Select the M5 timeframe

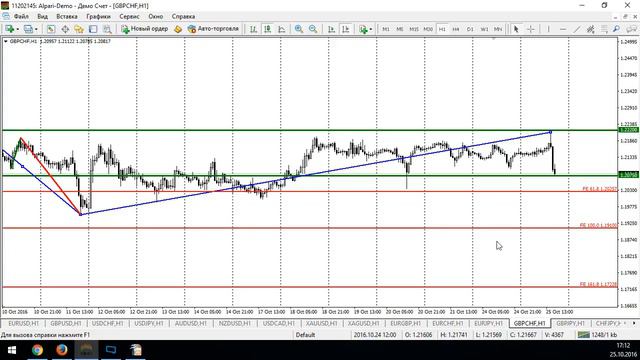pos(400,29)
